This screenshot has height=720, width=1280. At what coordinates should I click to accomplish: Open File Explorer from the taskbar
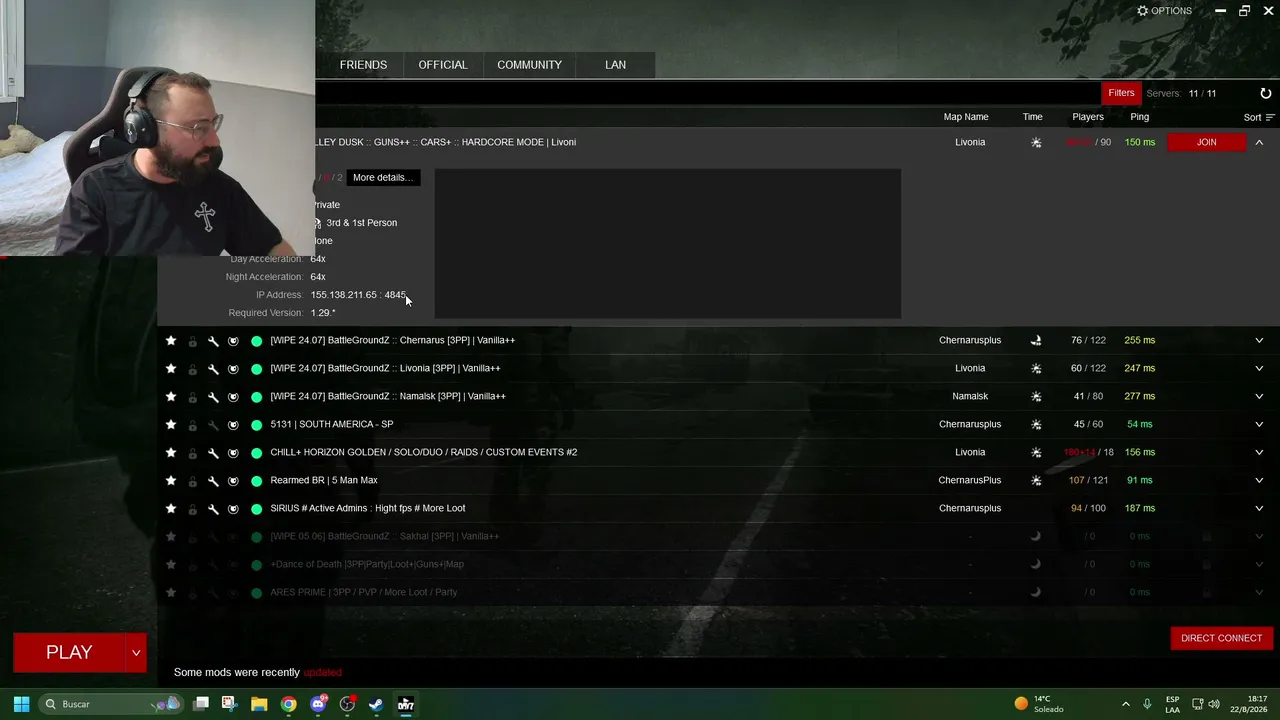259,704
